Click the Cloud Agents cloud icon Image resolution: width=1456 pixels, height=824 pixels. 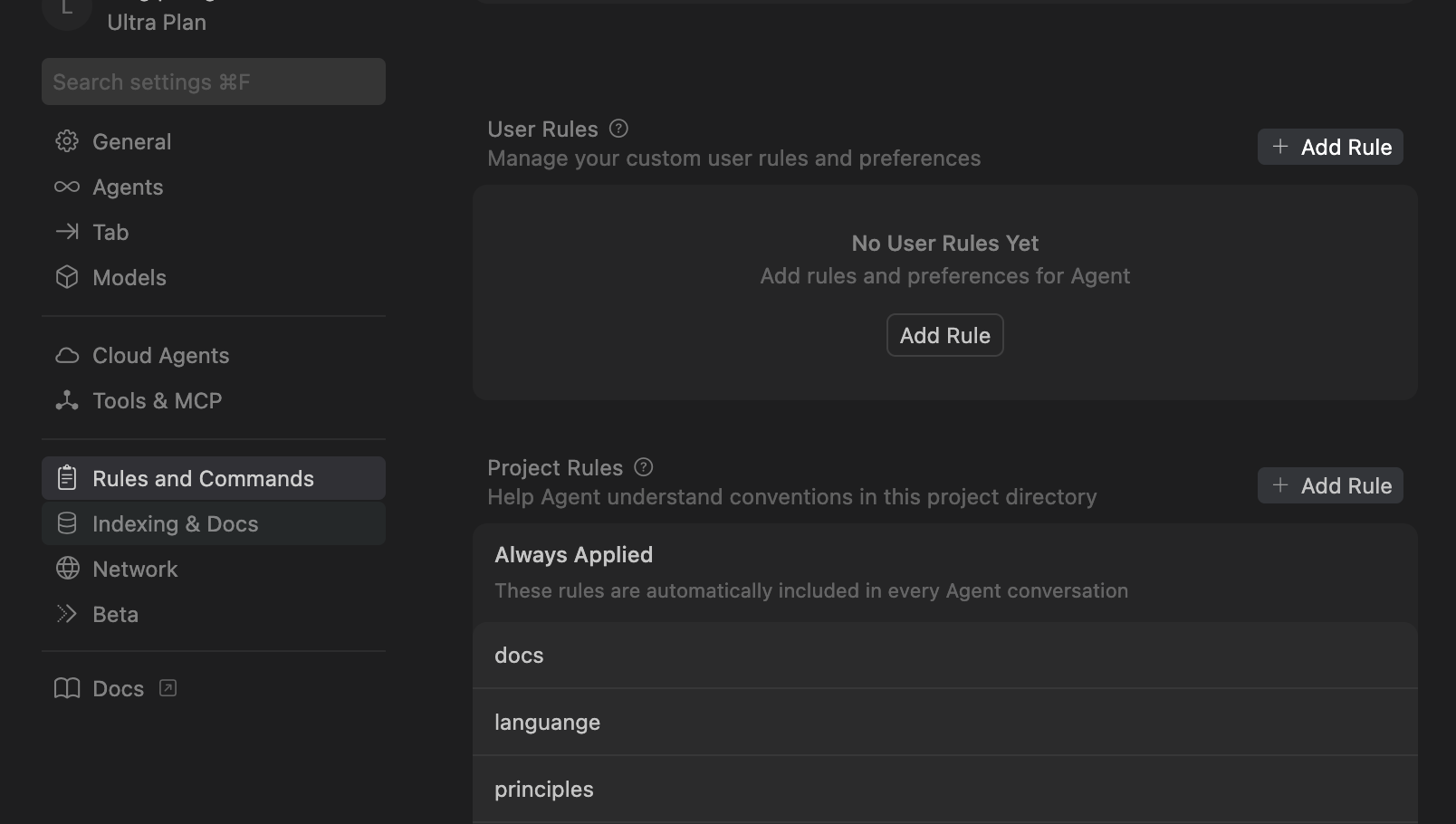(67, 355)
